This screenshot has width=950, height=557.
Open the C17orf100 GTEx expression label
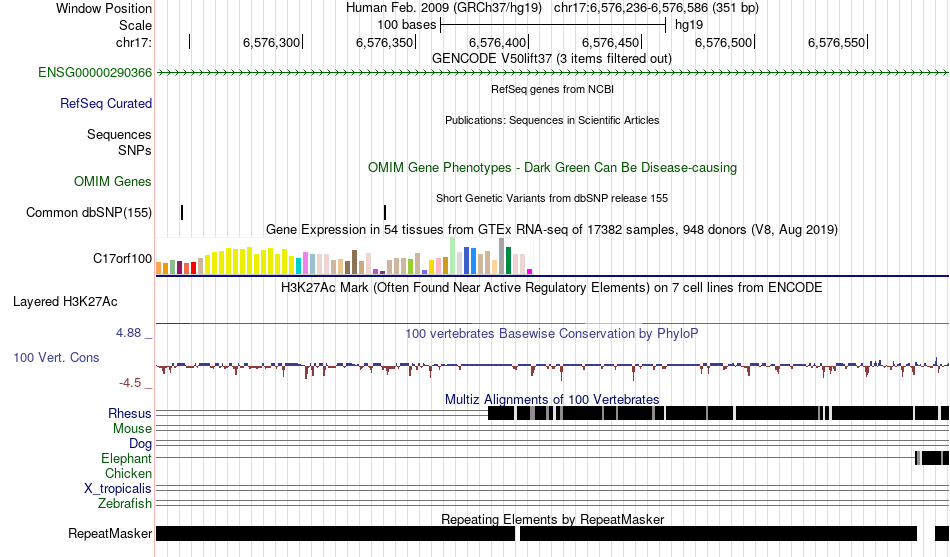(122, 259)
